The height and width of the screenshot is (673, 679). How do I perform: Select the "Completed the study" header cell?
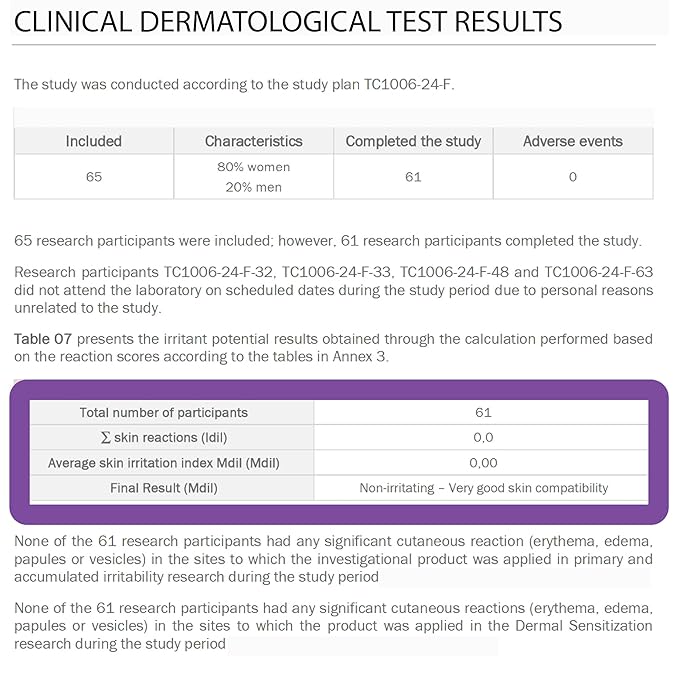click(413, 141)
